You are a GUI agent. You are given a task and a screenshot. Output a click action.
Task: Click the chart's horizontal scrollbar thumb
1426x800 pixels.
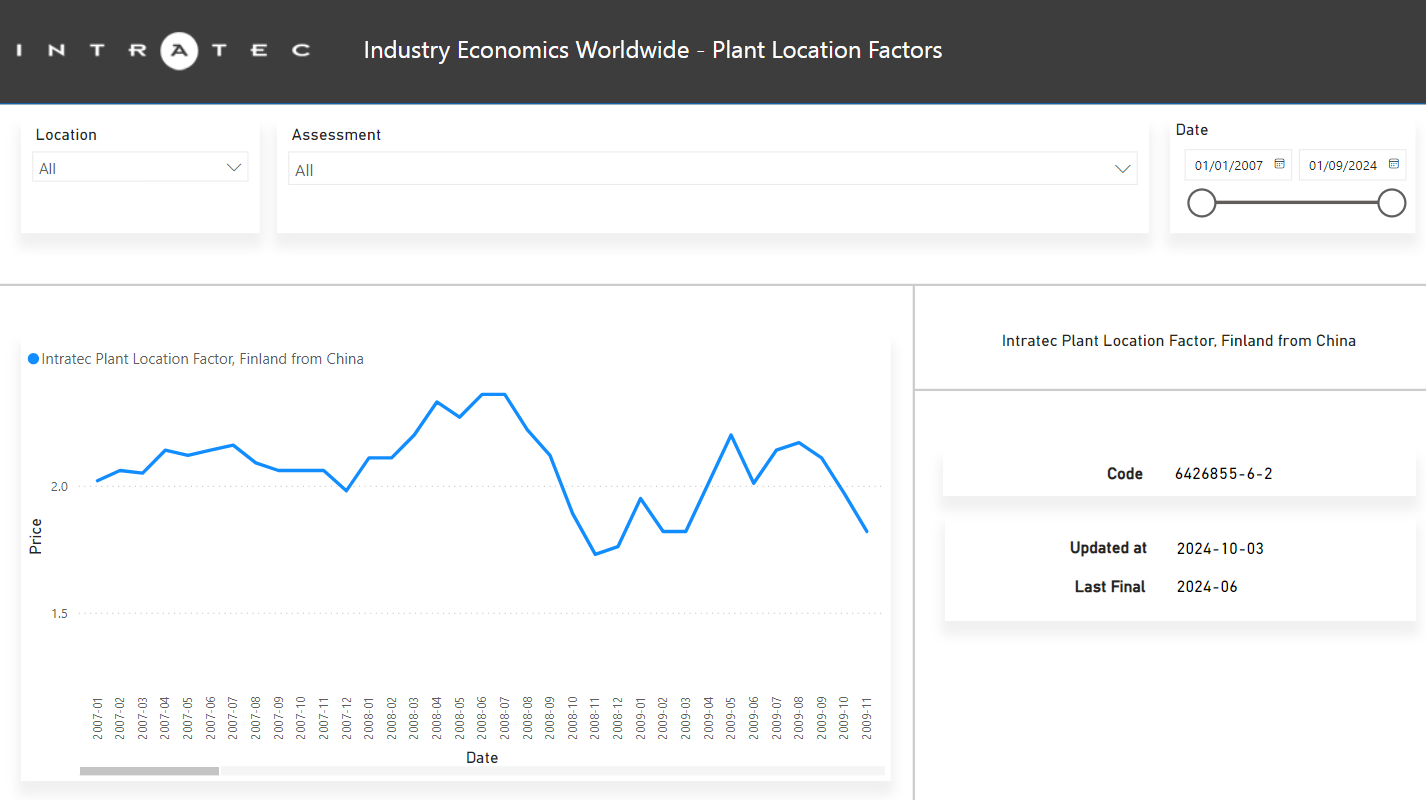(149, 771)
